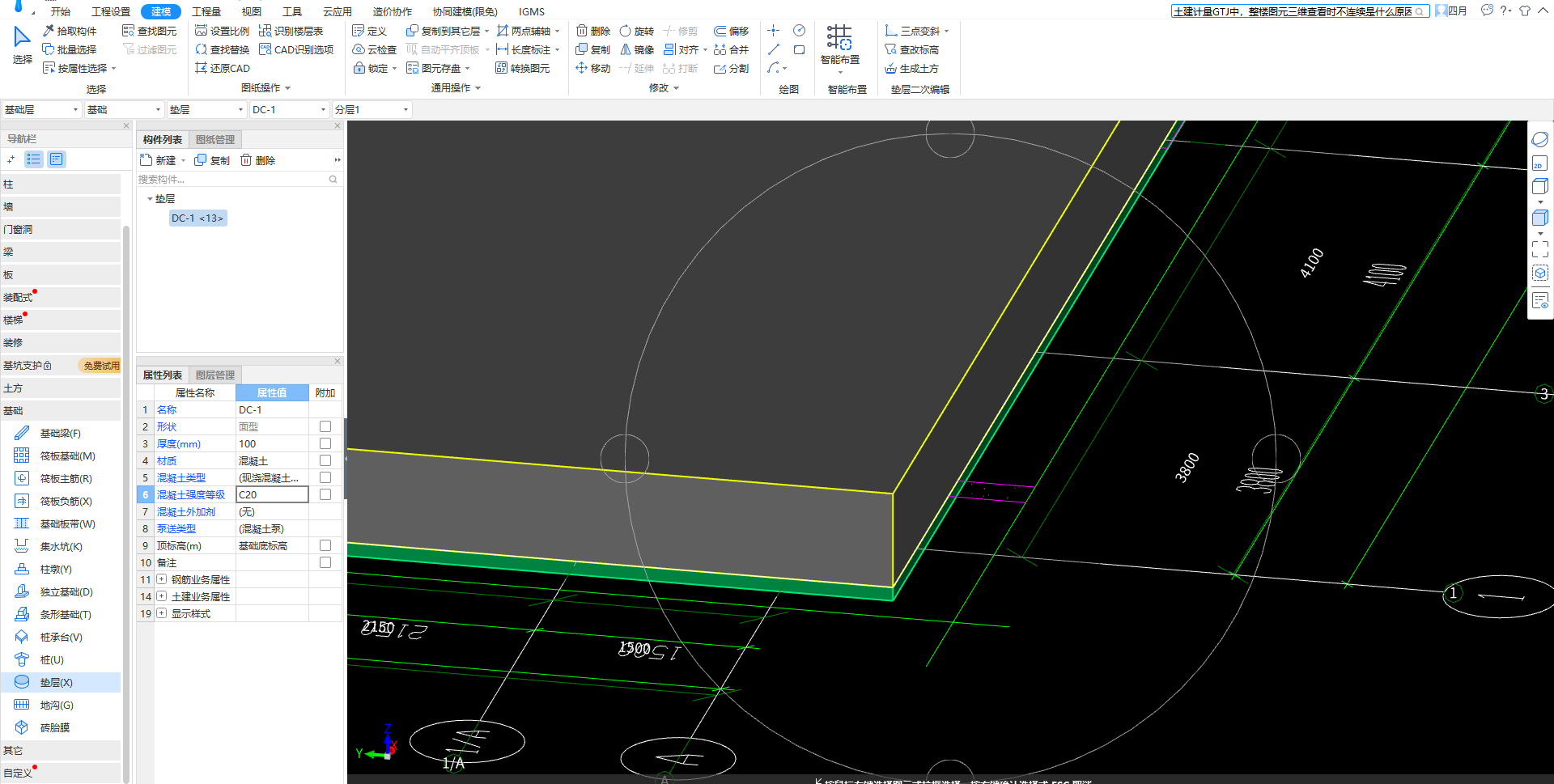The height and width of the screenshot is (784, 1554).
Task: Select the 镜像 mirror tool
Action: 636,49
